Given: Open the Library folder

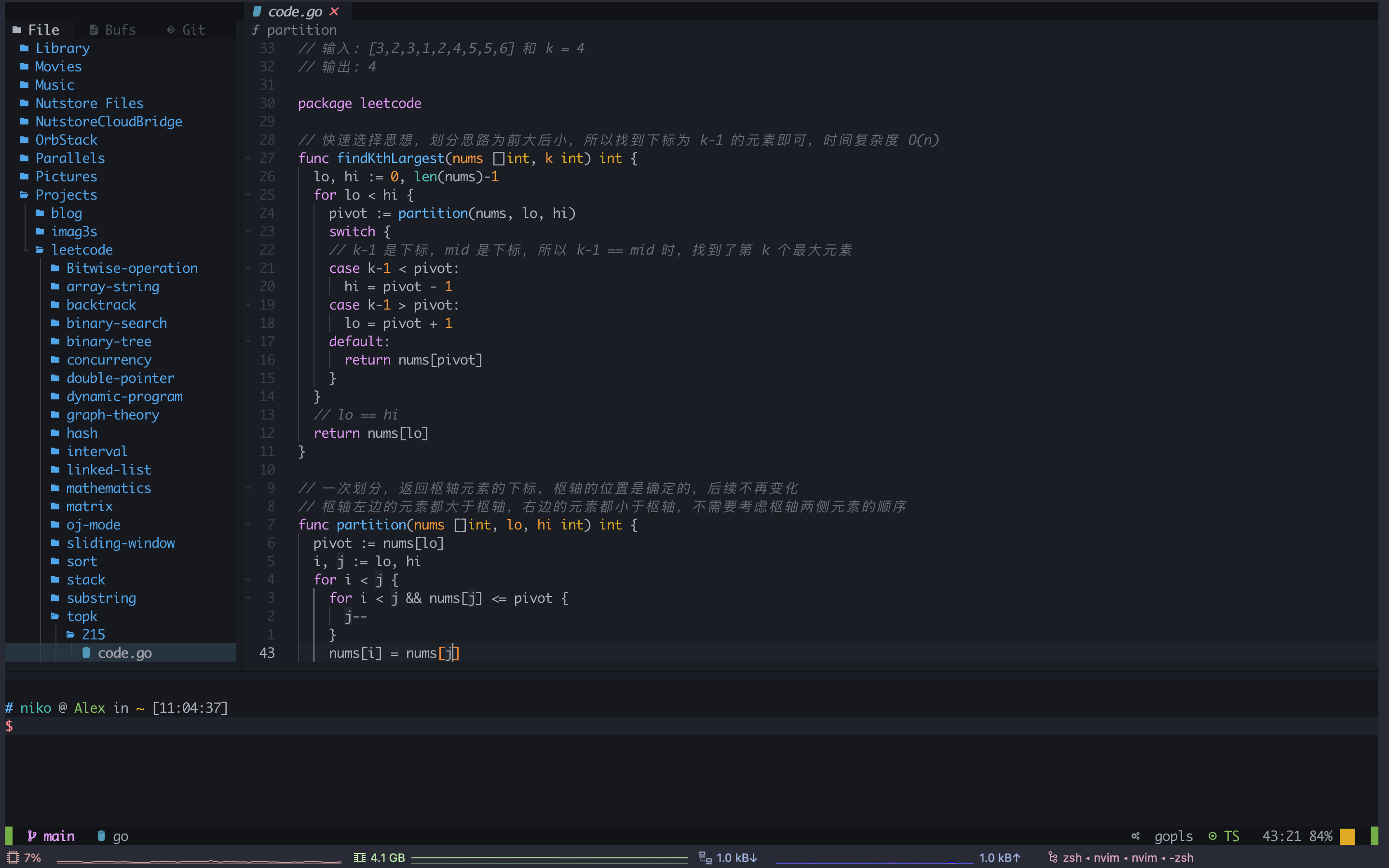Looking at the screenshot, I should (x=63, y=48).
